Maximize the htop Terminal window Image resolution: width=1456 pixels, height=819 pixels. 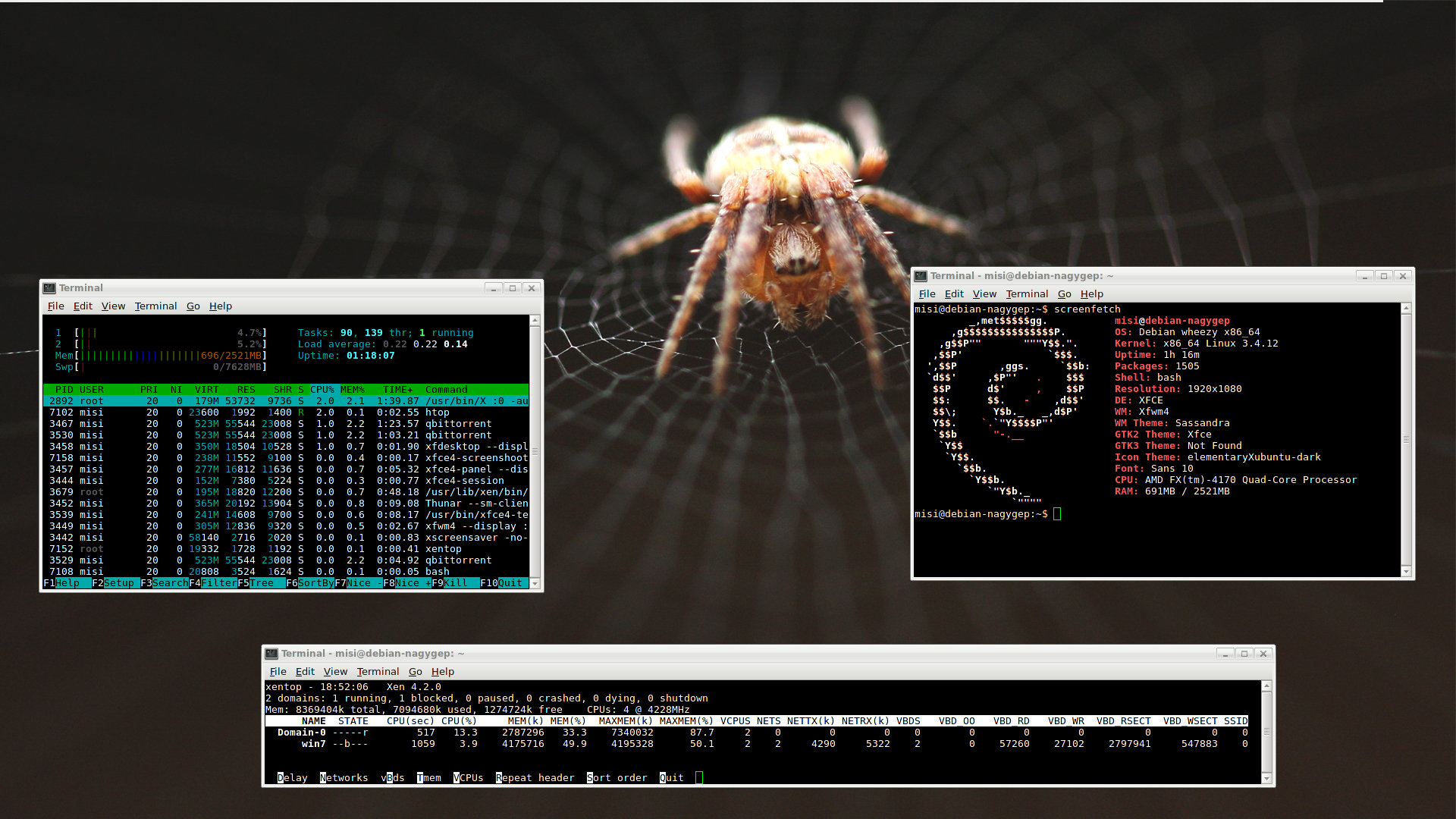[x=512, y=288]
